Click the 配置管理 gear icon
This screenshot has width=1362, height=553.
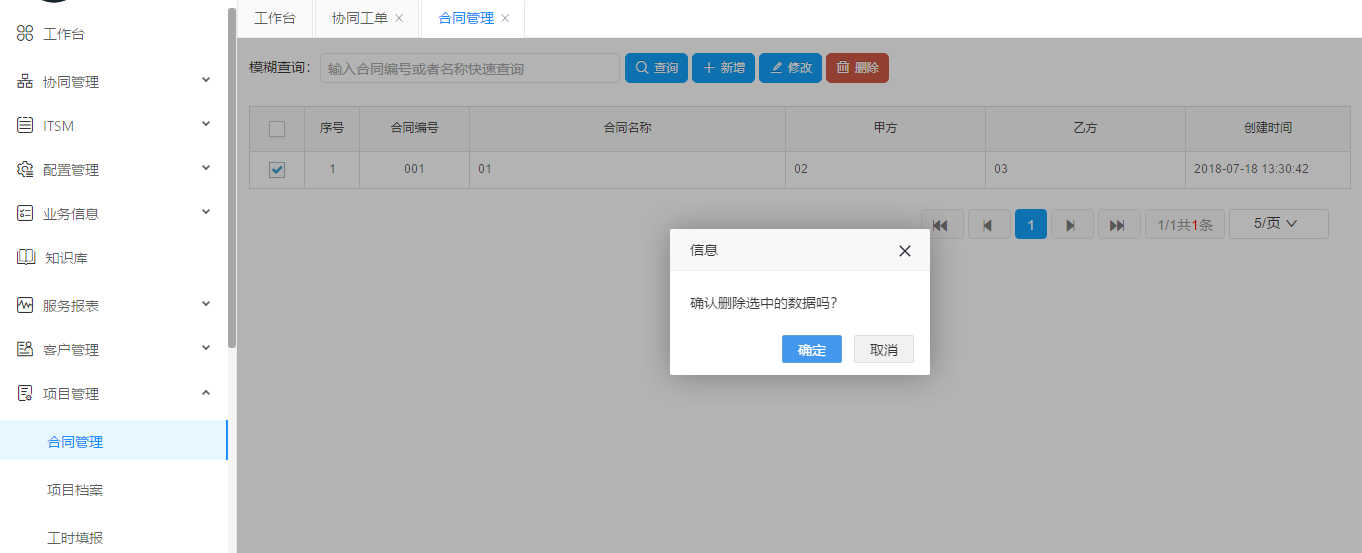coord(25,170)
